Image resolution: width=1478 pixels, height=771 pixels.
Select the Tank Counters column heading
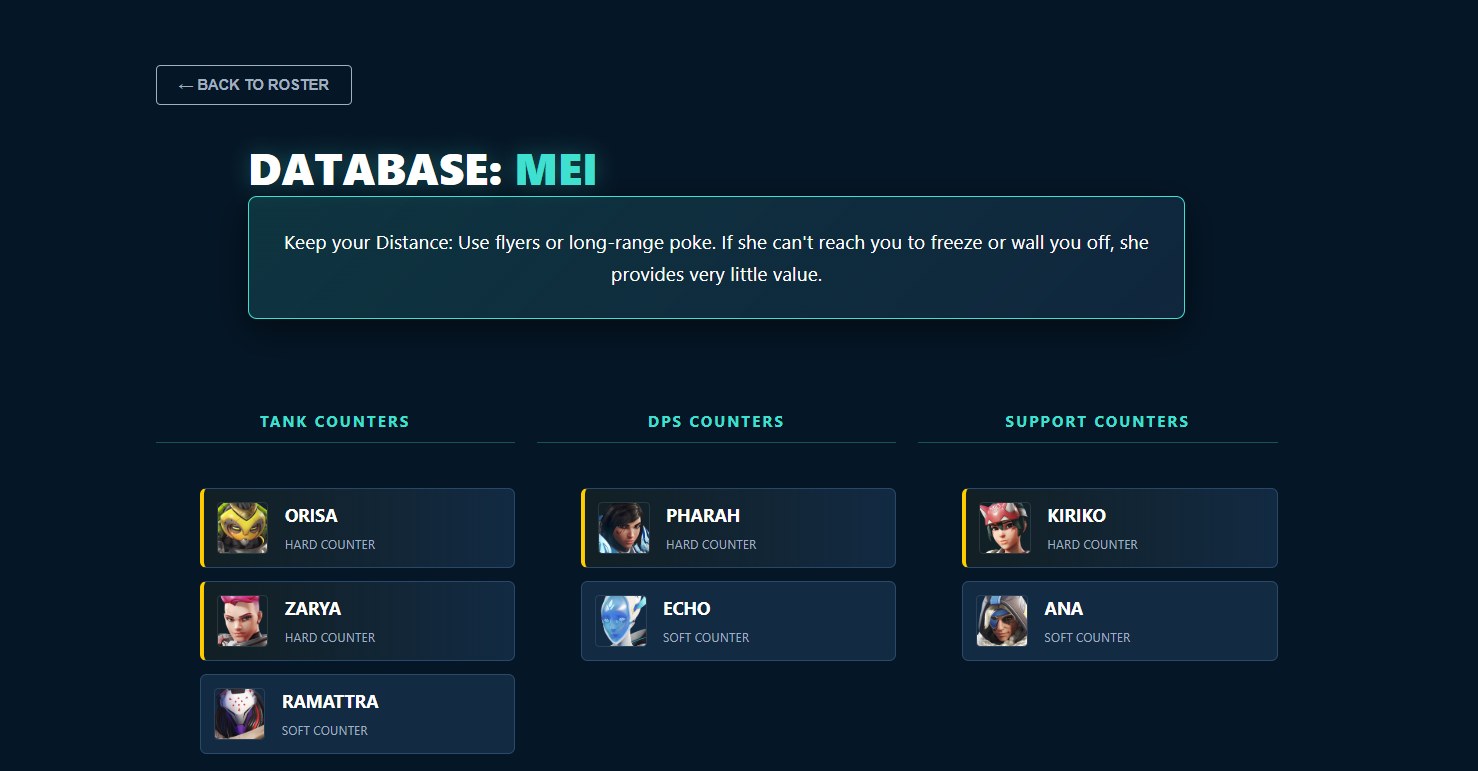point(335,422)
